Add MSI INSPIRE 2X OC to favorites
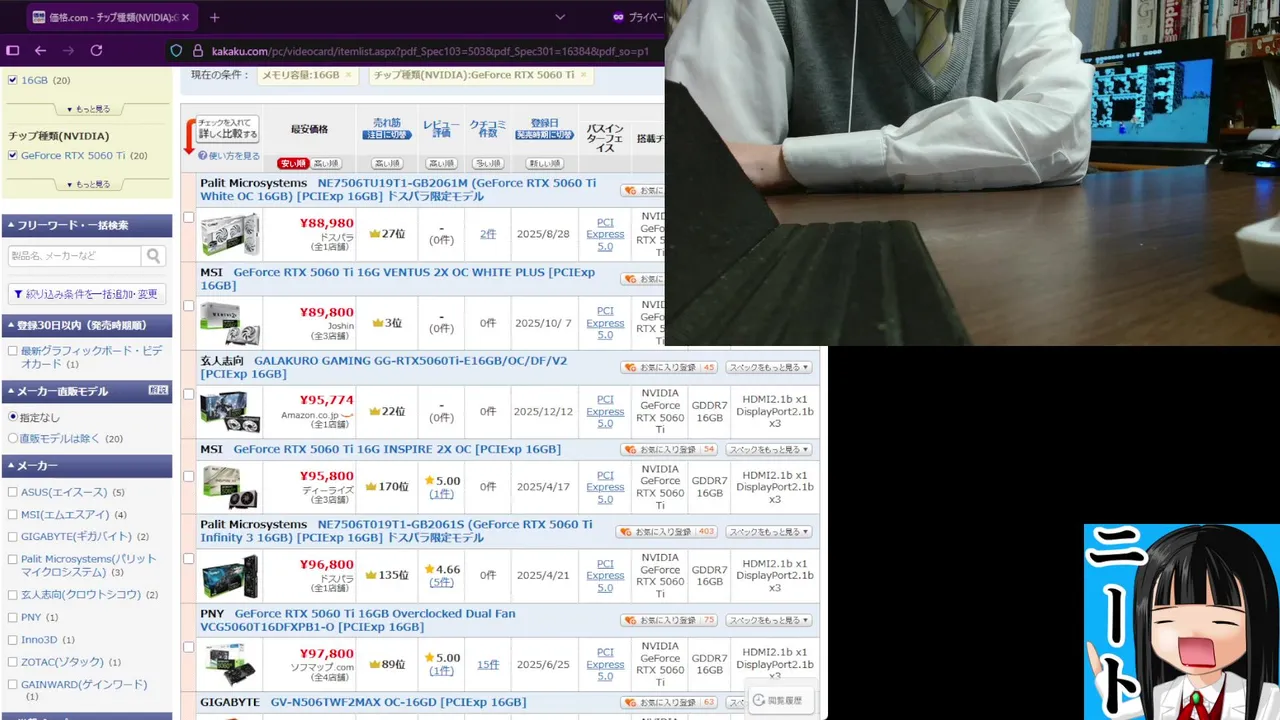The width and height of the screenshot is (1280, 720). [x=669, y=449]
